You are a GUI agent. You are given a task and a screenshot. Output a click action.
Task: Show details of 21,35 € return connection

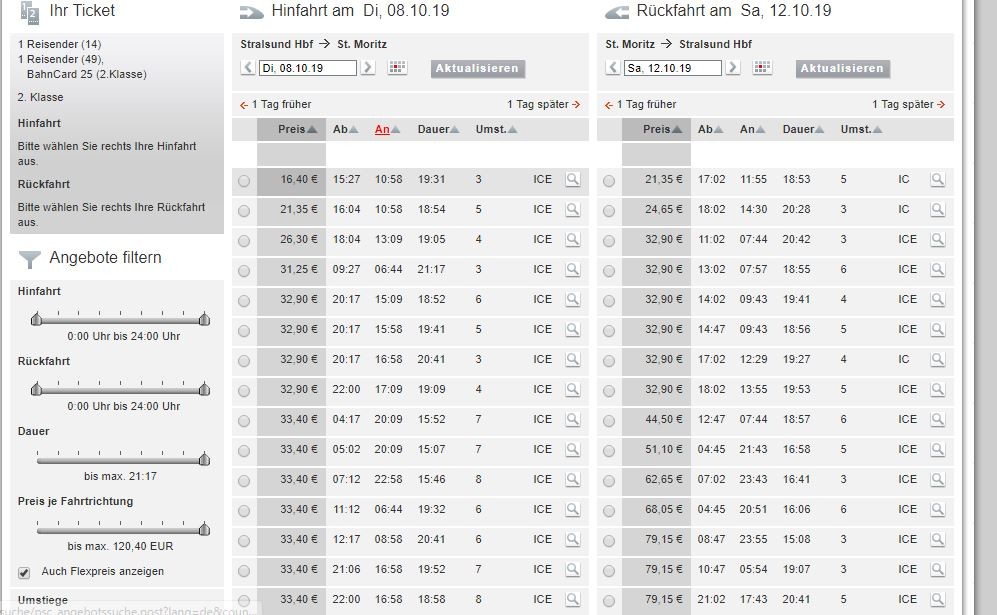[937, 180]
